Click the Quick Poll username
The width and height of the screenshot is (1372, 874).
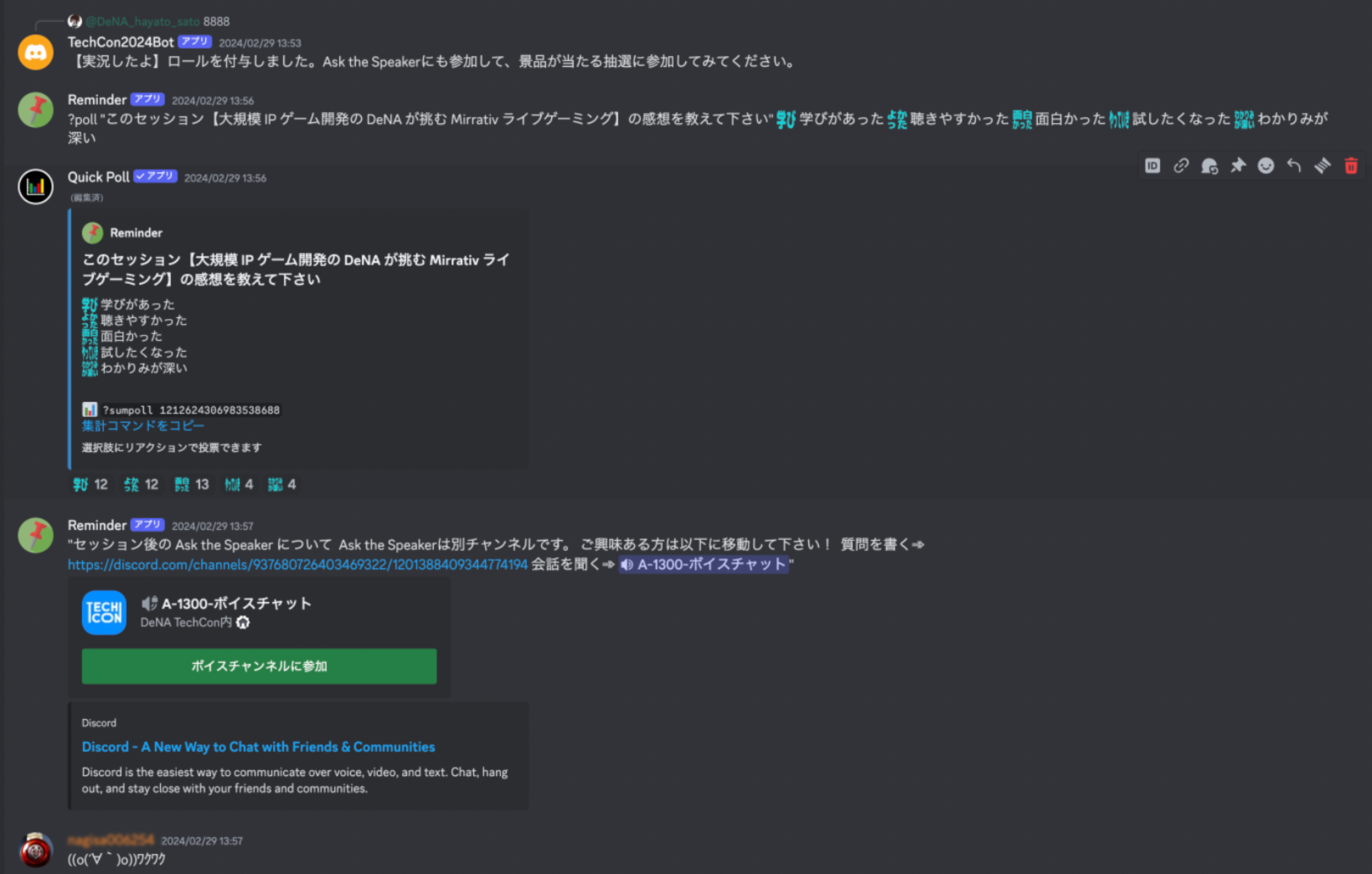tap(99, 177)
